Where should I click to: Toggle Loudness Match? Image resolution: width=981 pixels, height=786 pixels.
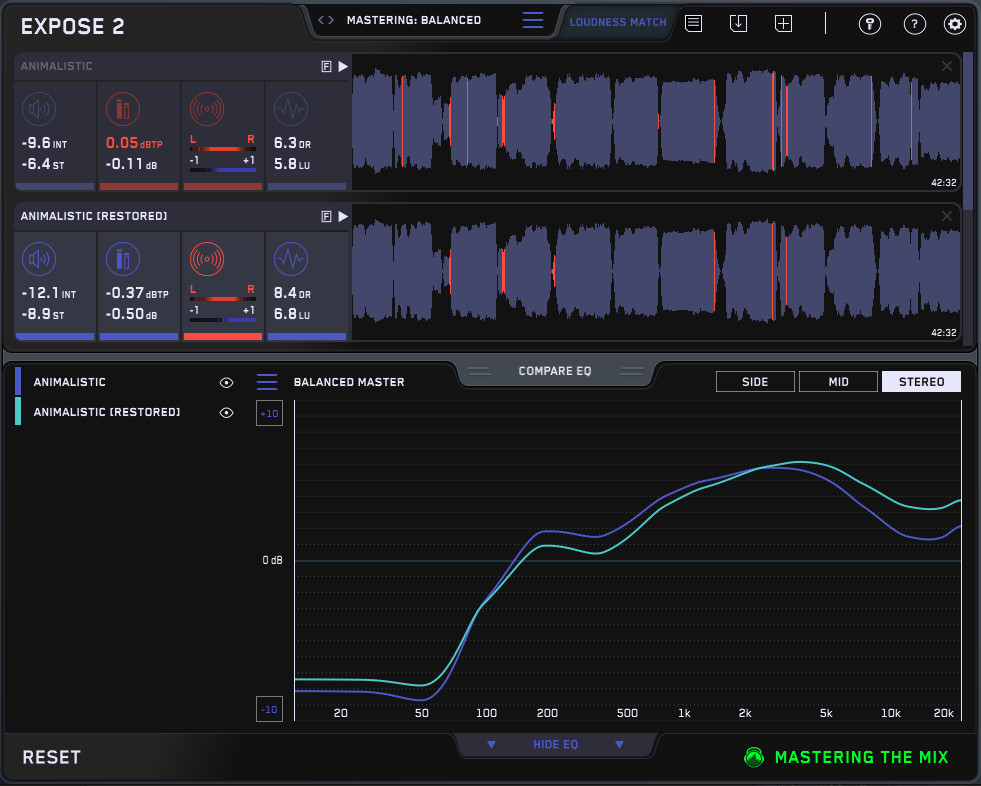pos(617,22)
